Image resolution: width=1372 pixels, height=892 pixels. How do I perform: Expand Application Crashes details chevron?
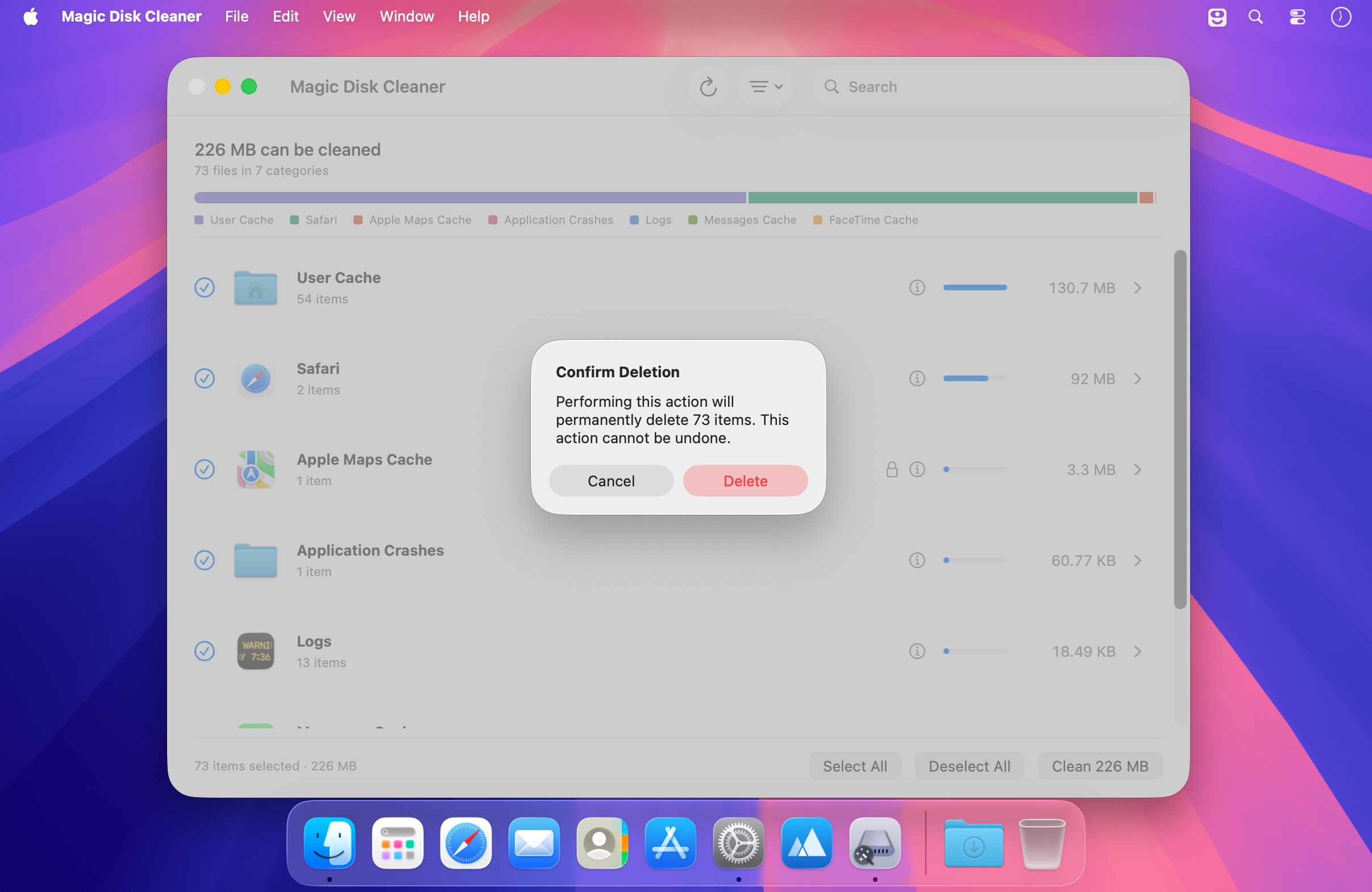[1137, 561]
